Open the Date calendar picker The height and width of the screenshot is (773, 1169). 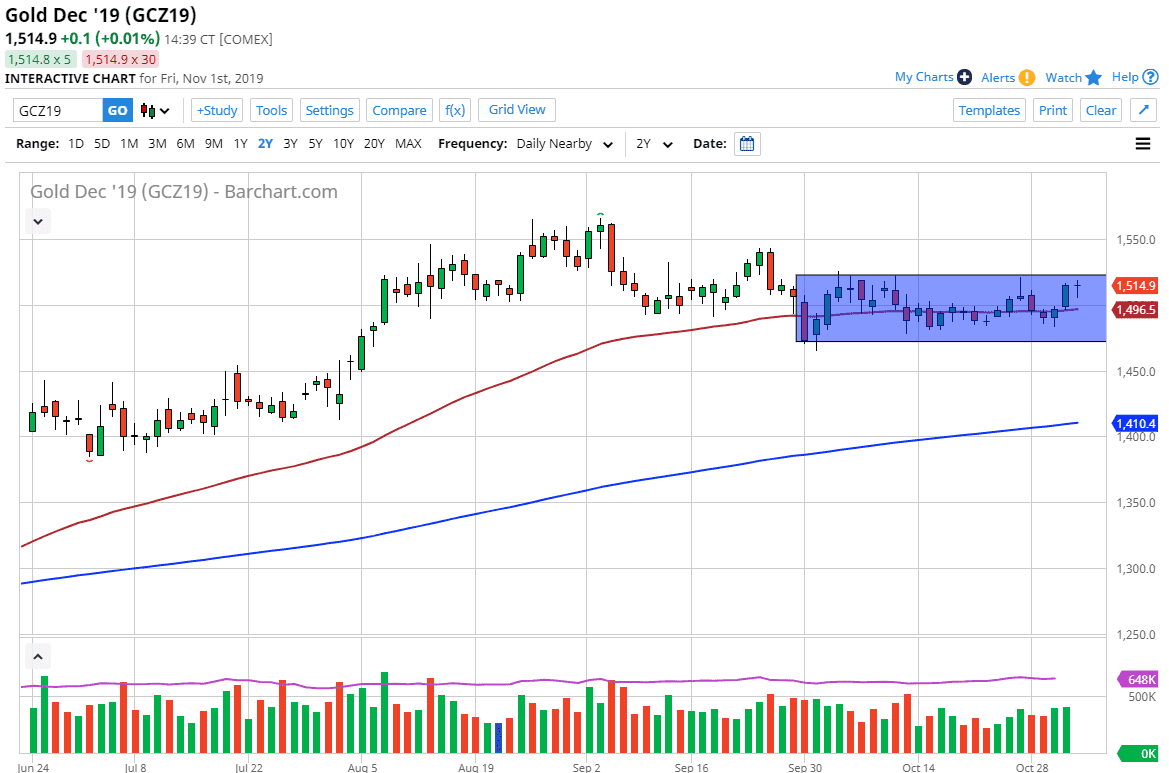click(746, 143)
